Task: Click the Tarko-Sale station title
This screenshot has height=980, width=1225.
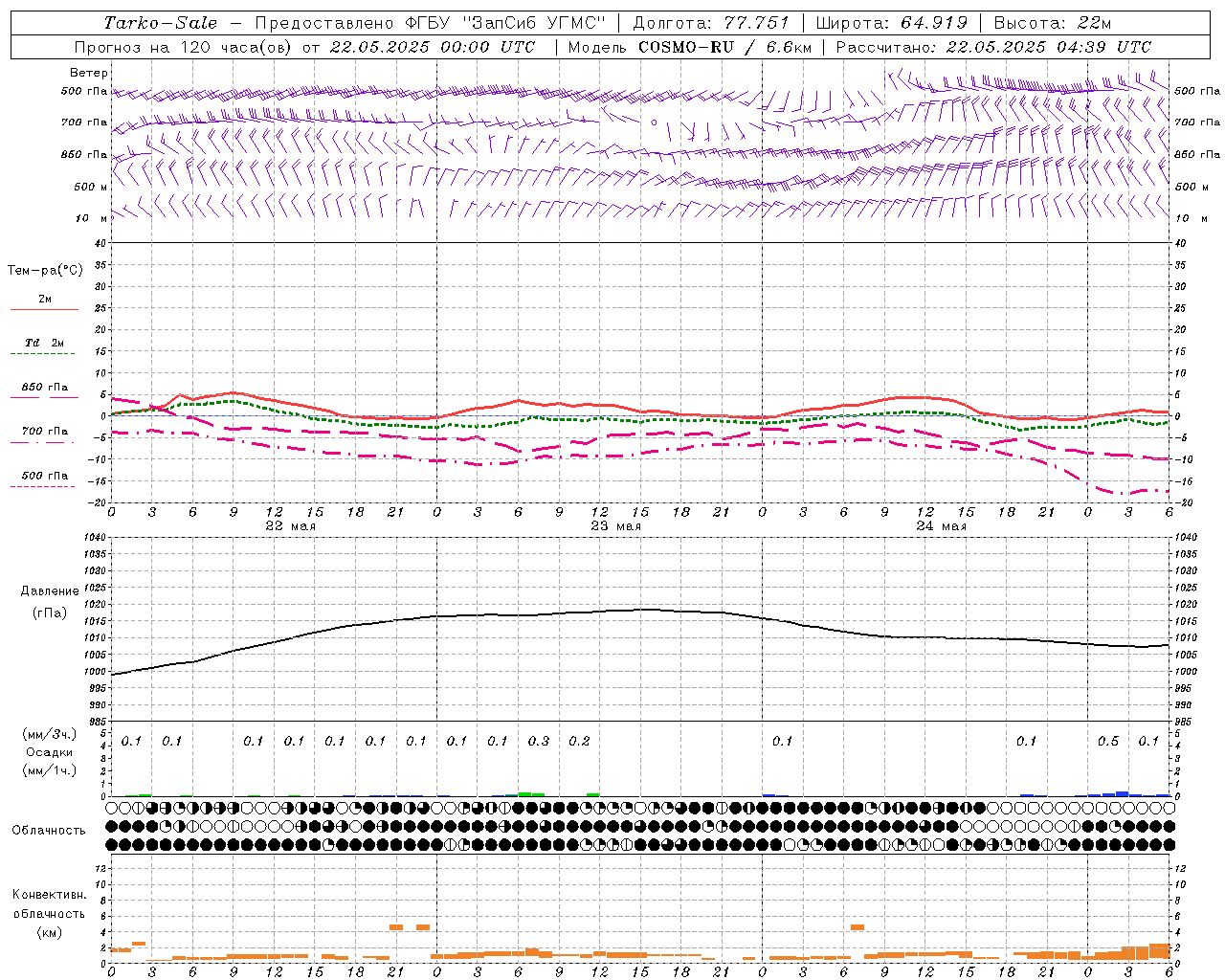Action: (x=161, y=23)
